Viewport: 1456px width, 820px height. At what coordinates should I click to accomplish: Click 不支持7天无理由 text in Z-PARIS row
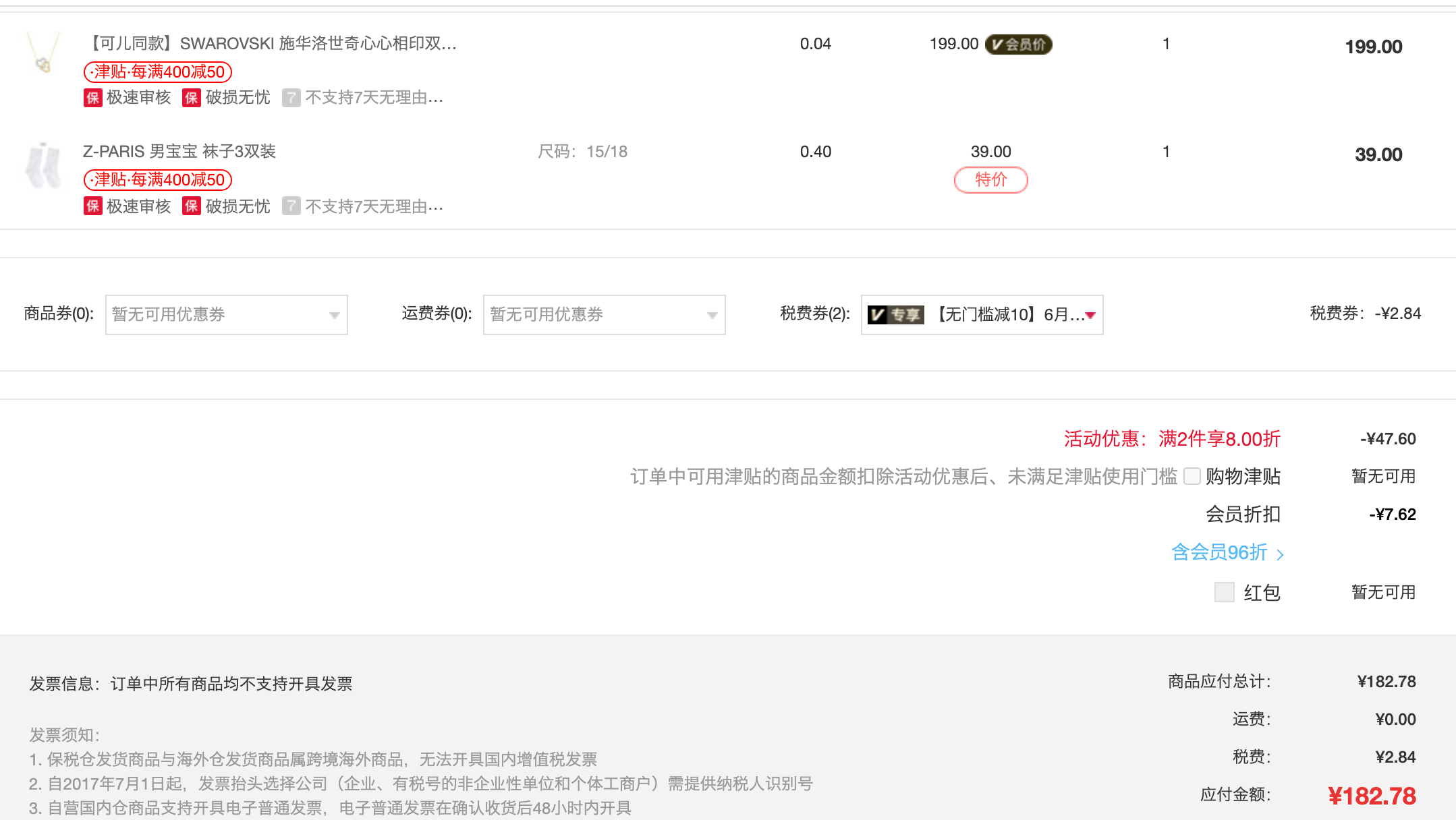[374, 206]
